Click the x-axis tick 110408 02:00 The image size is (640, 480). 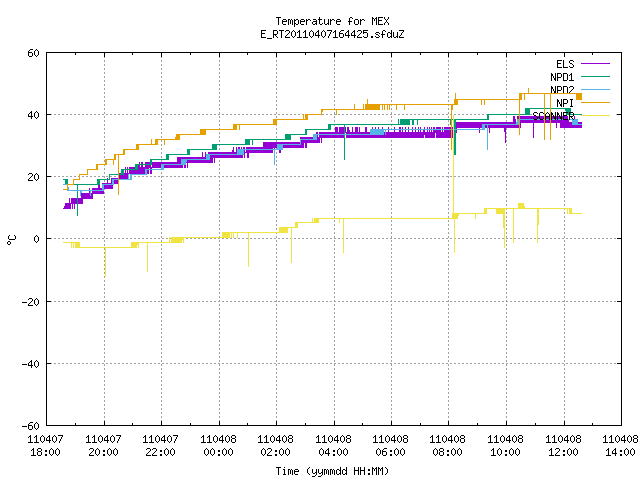pos(276,446)
